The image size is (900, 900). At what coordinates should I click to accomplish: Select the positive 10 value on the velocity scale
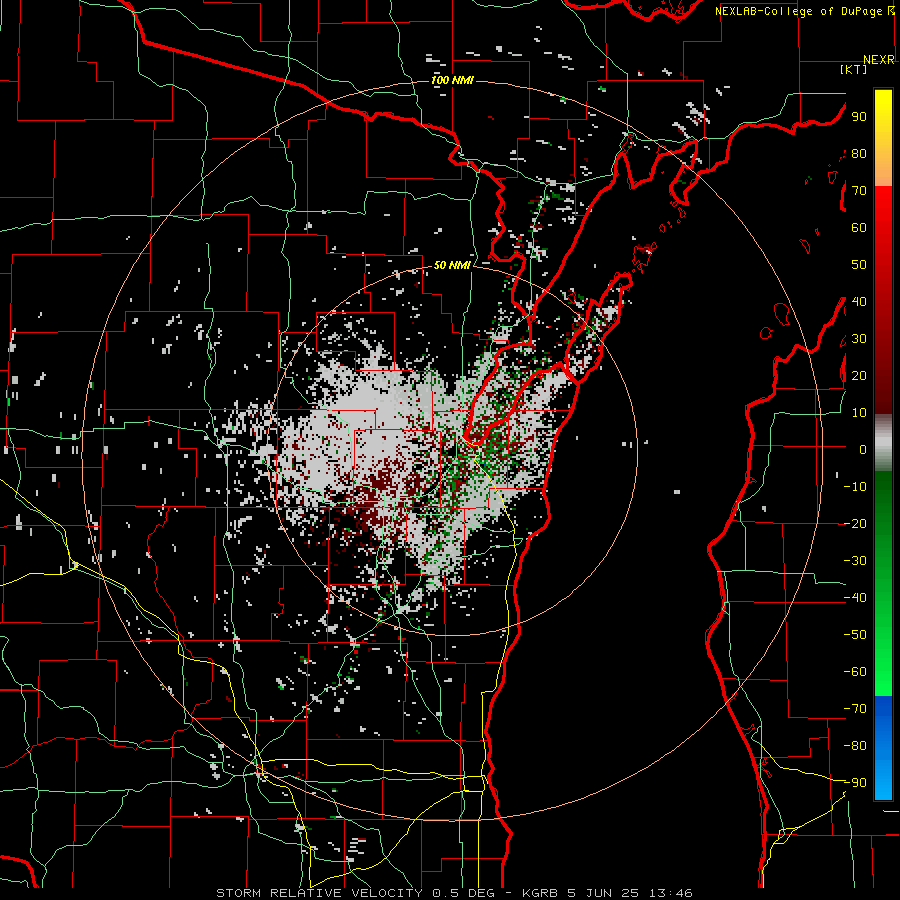pos(859,413)
